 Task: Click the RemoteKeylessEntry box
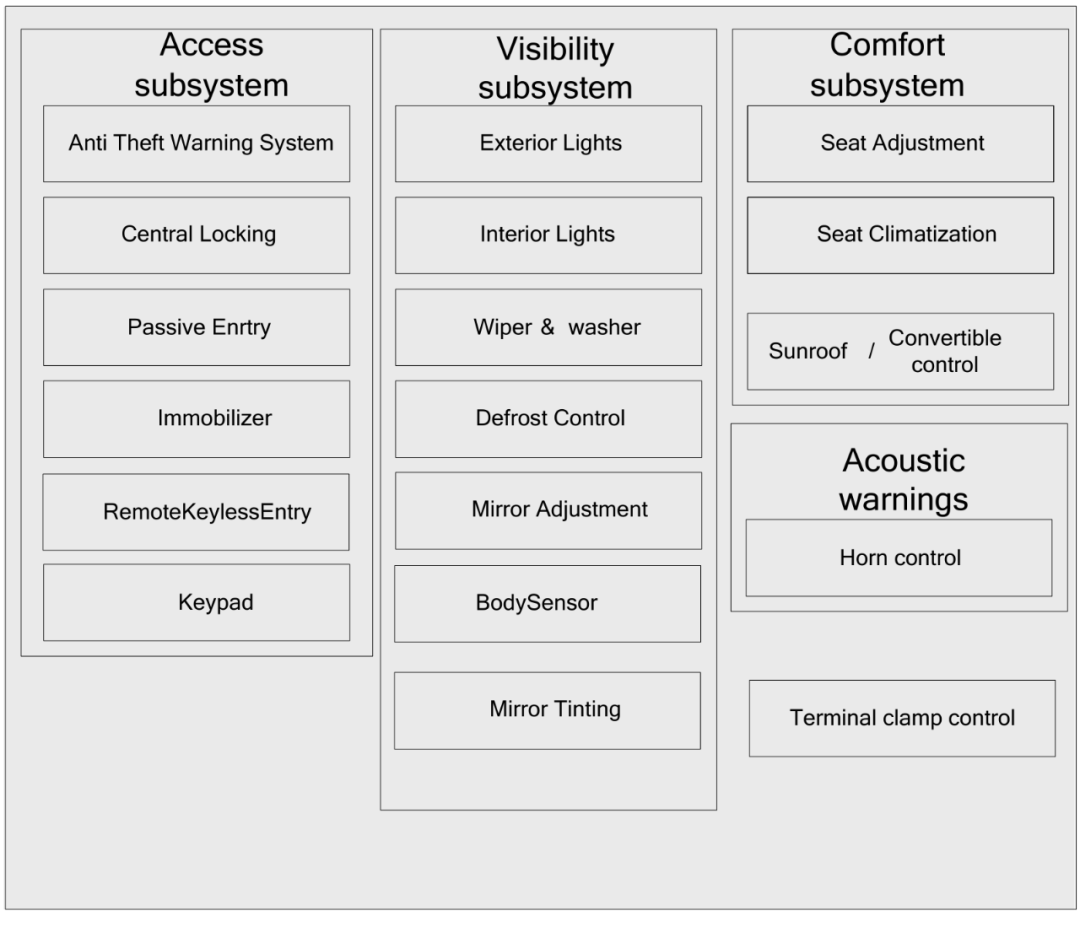tap(196, 512)
